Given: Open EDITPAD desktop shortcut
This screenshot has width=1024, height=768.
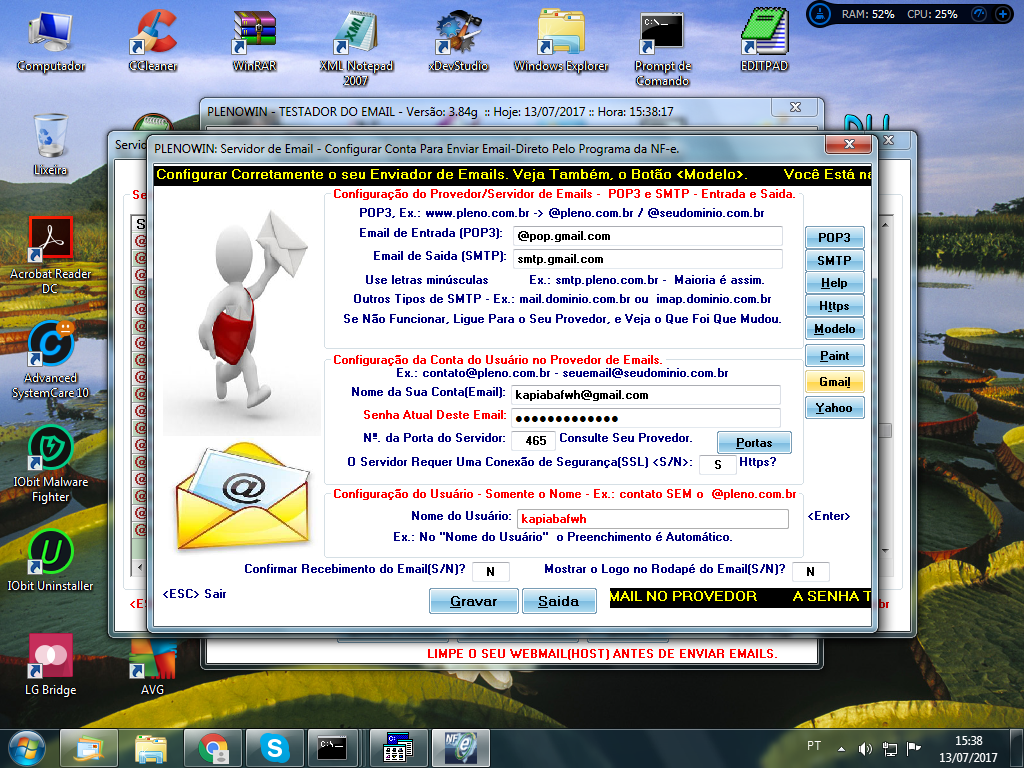Looking at the screenshot, I should pyautogui.click(x=764, y=40).
